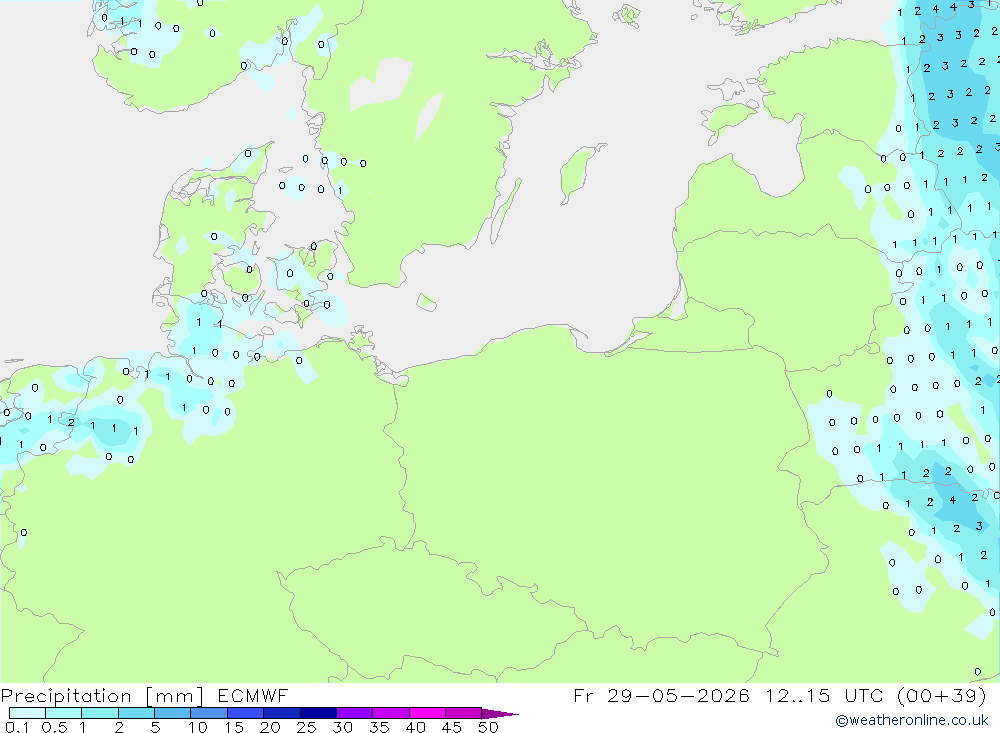The height and width of the screenshot is (733, 1000).
Task: Click the legend scale label '20'
Action: [270, 727]
